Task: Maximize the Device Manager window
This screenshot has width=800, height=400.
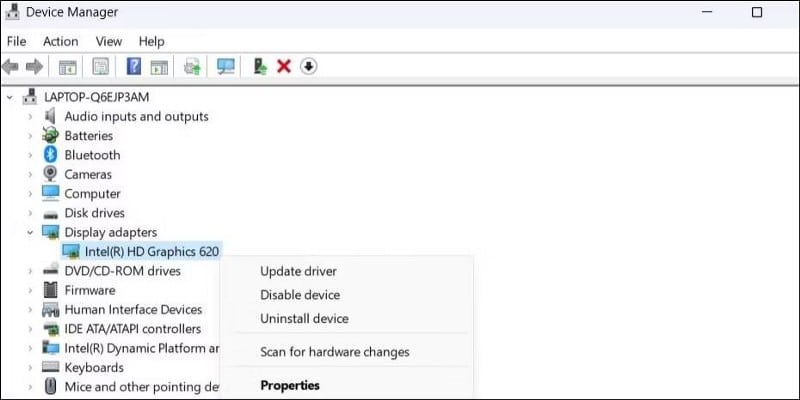Action: pyautogui.click(x=757, y=12)
